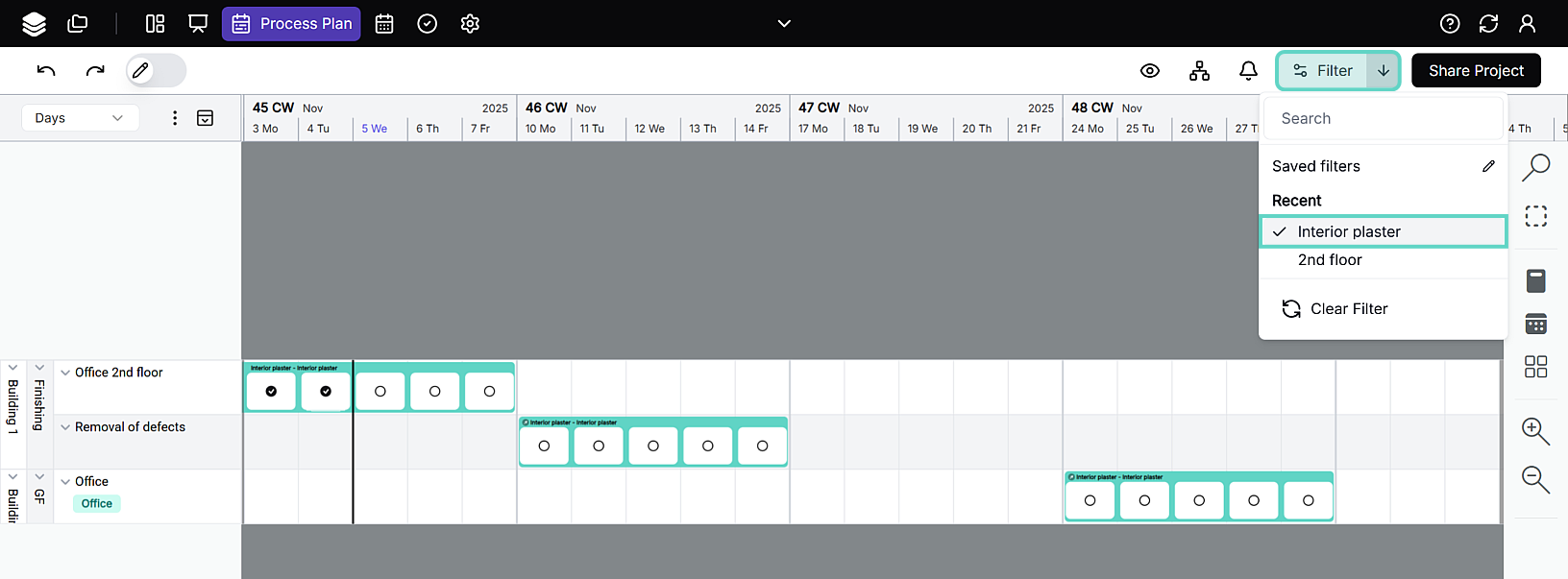
Task: Edit saved filters with pencil icon
Action: pyautogui.click(x=1488, y=166)
